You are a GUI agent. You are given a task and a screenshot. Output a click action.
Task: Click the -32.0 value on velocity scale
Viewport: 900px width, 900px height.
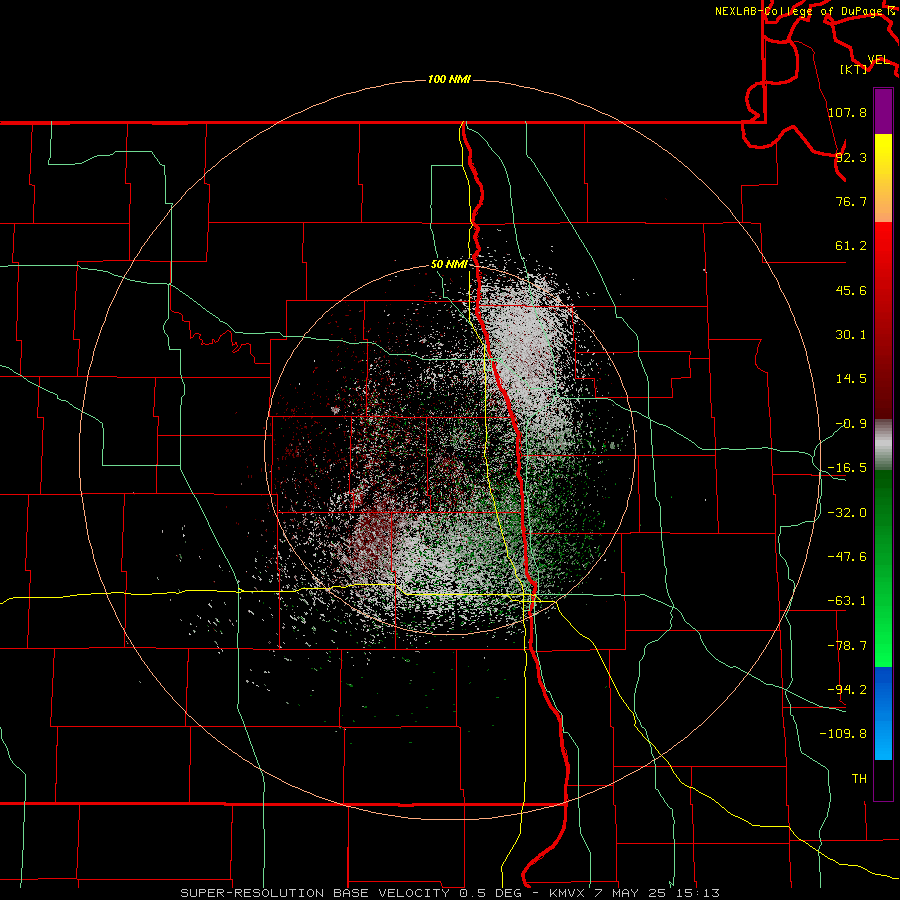pos(847,513)
